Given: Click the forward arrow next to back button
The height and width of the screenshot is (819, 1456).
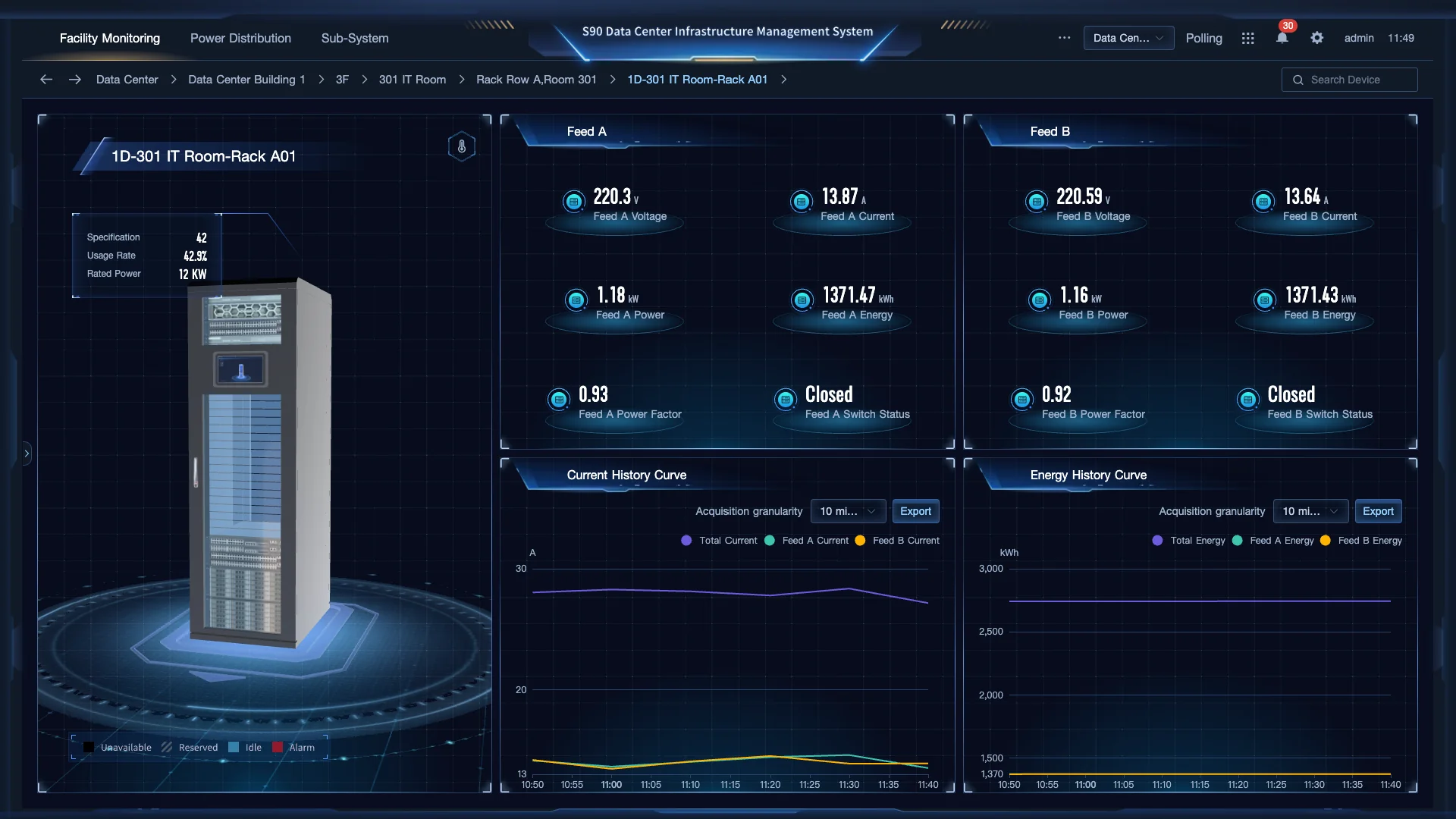Looking at the screenshot, I should 74,79.
